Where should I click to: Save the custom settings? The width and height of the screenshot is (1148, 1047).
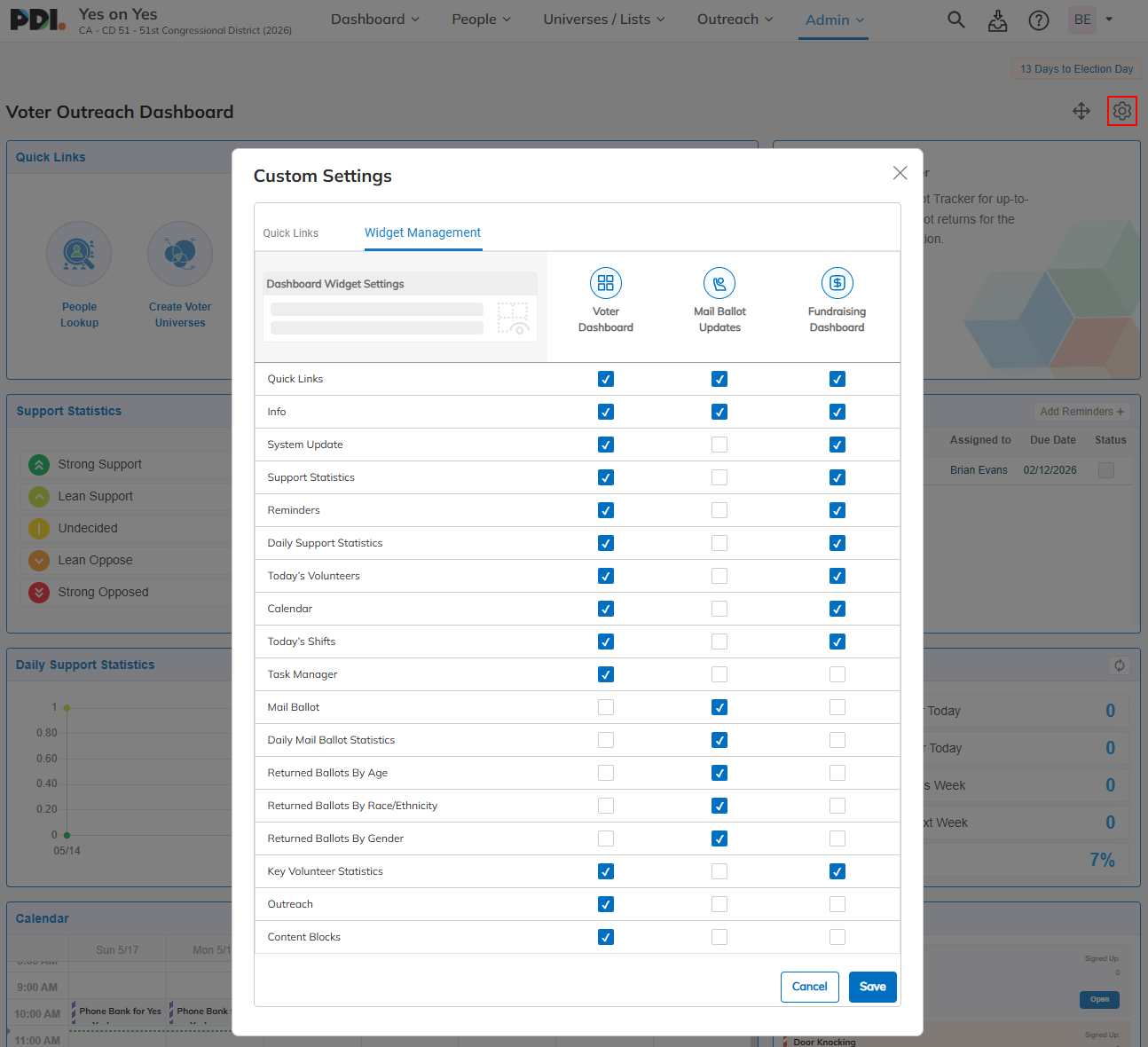(873, 987)
